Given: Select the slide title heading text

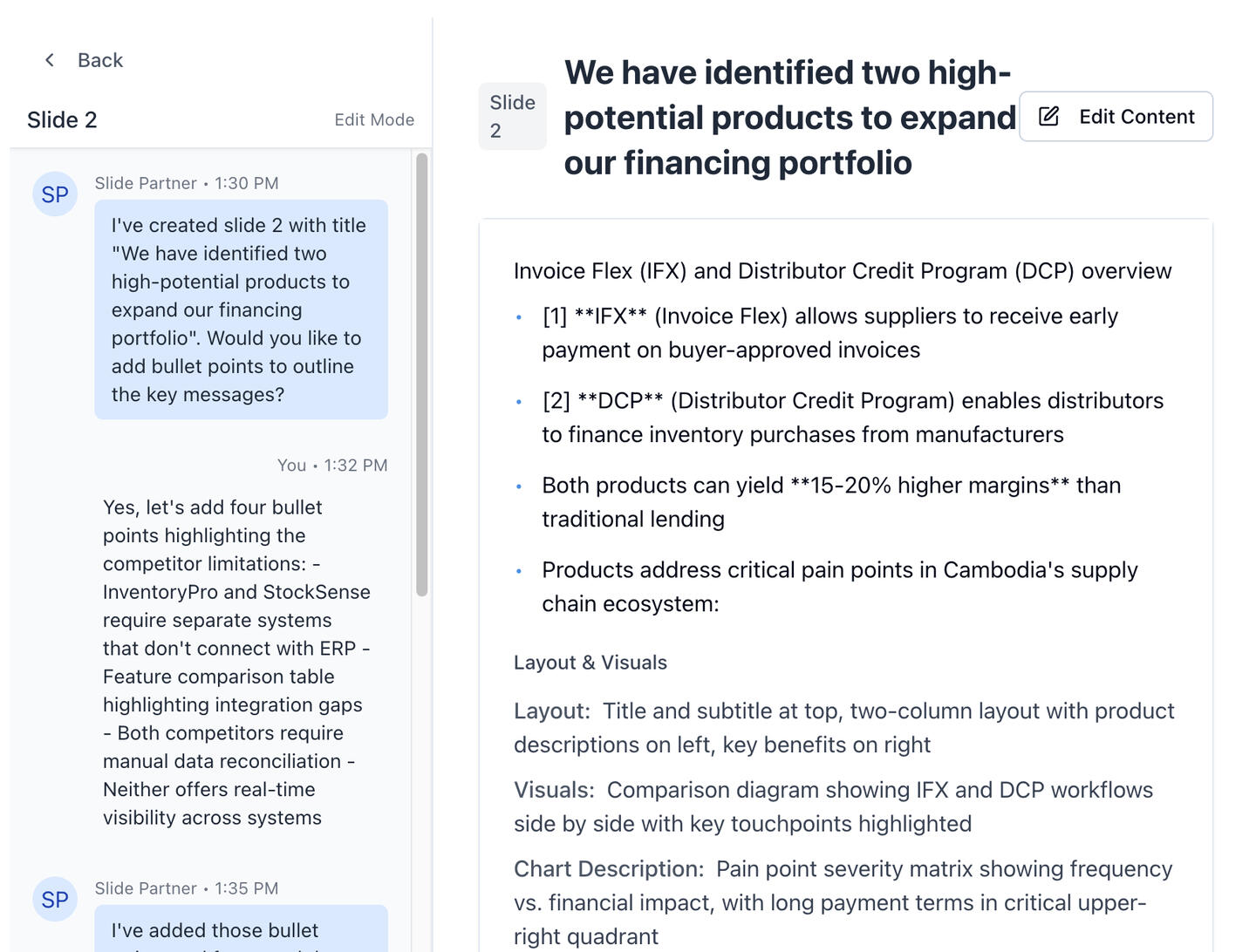Looking at the screenshot, I should (x=789, y=118).
